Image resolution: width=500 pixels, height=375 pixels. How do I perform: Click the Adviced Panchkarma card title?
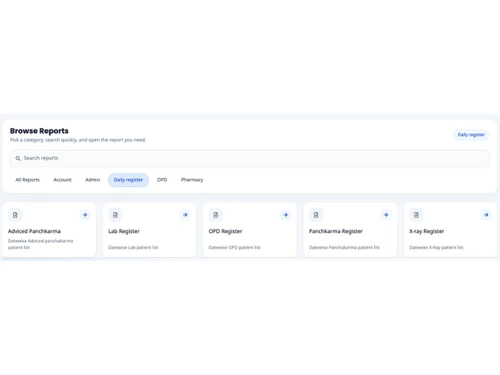[34, 231]
